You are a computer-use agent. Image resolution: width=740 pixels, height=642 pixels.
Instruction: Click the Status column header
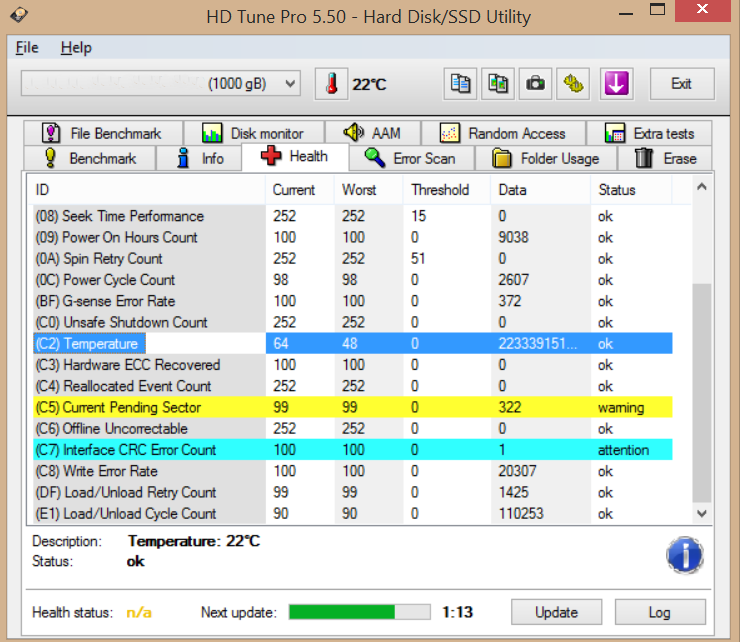click(631, 190)
